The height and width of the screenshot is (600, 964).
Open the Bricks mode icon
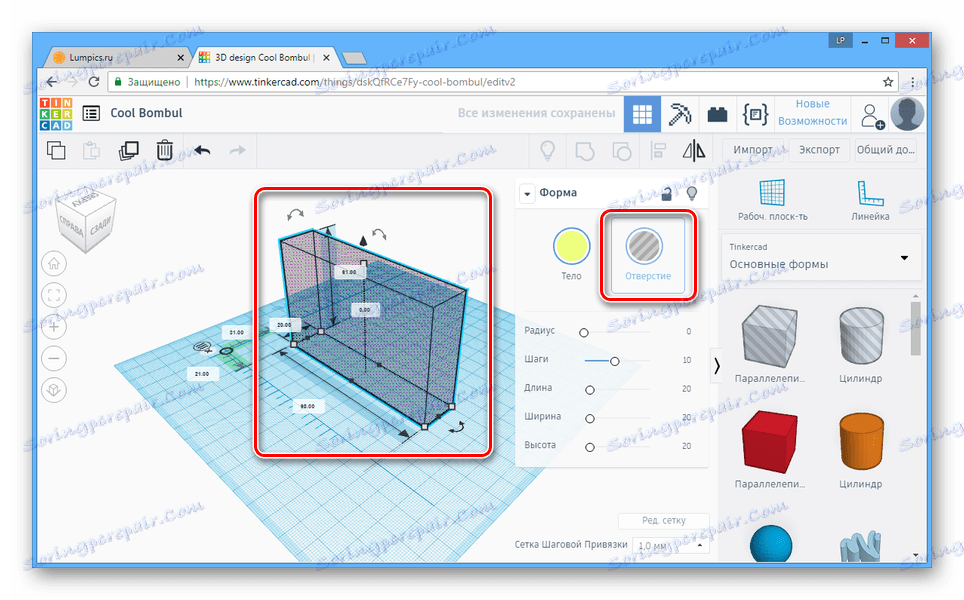click(x=717, y=114)
